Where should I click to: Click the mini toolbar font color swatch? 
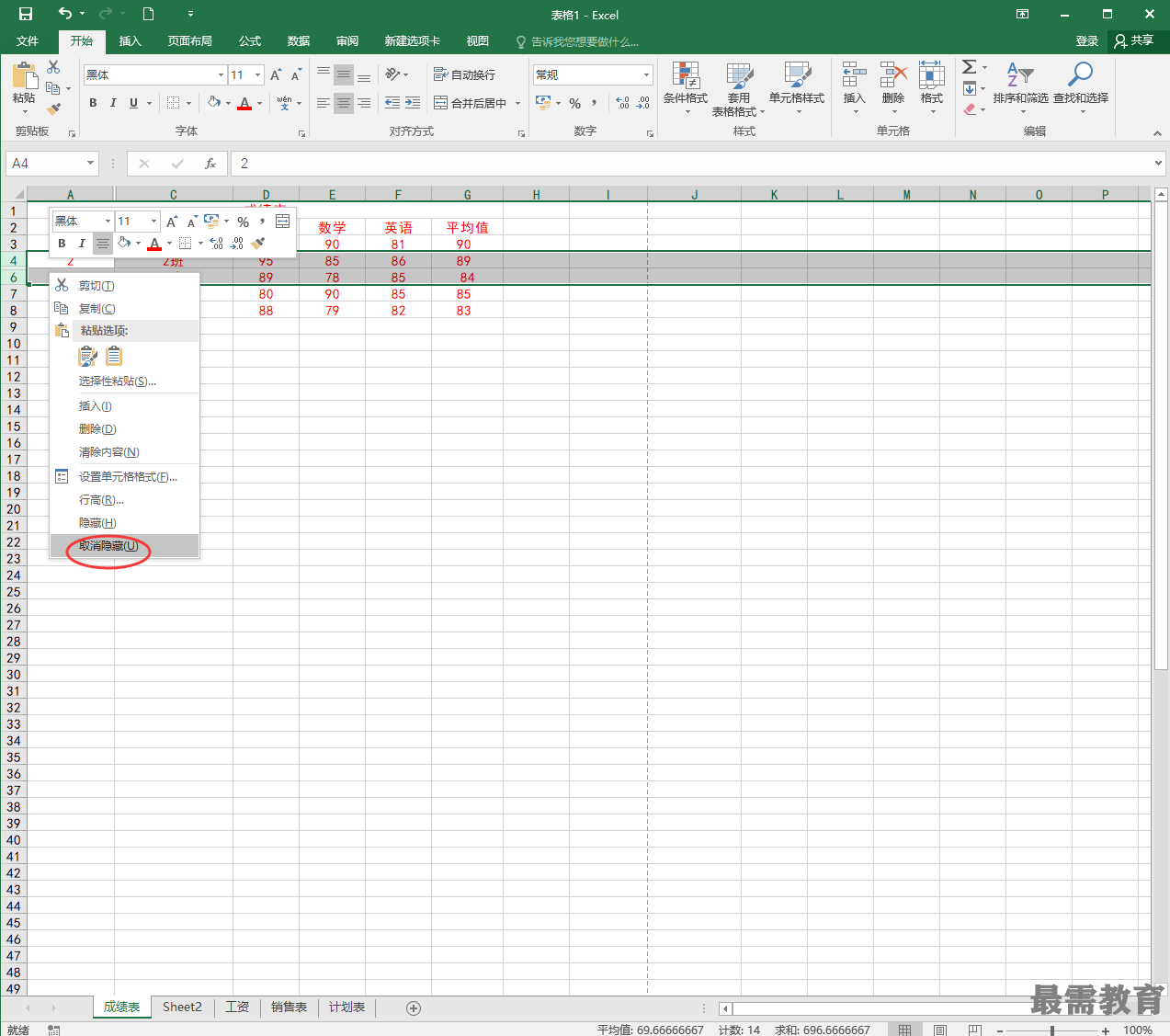(x=154, y=244)
